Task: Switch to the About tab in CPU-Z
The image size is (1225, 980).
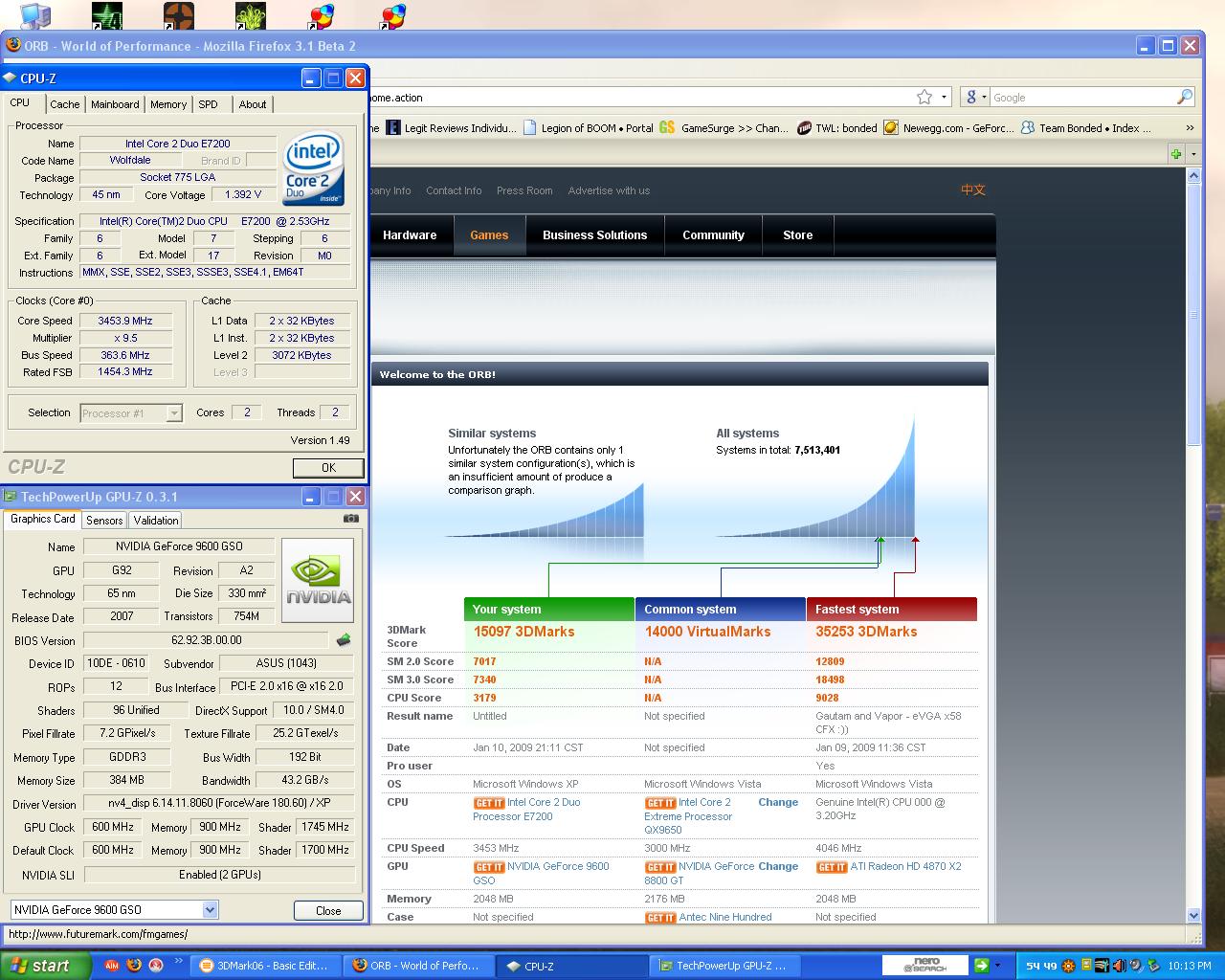Action: 253,104
